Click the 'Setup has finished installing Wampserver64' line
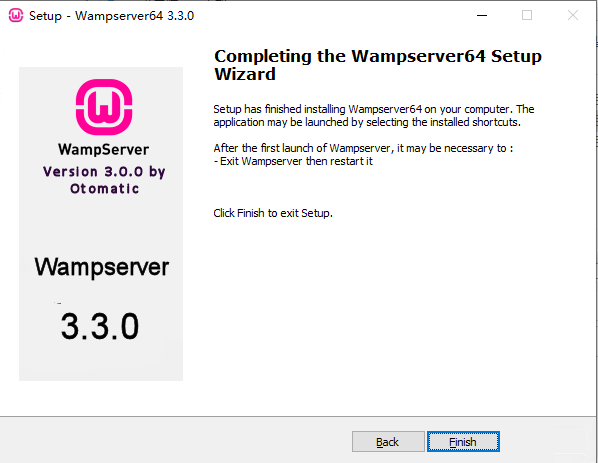The image size is (598, 463). tap(374, 109)
